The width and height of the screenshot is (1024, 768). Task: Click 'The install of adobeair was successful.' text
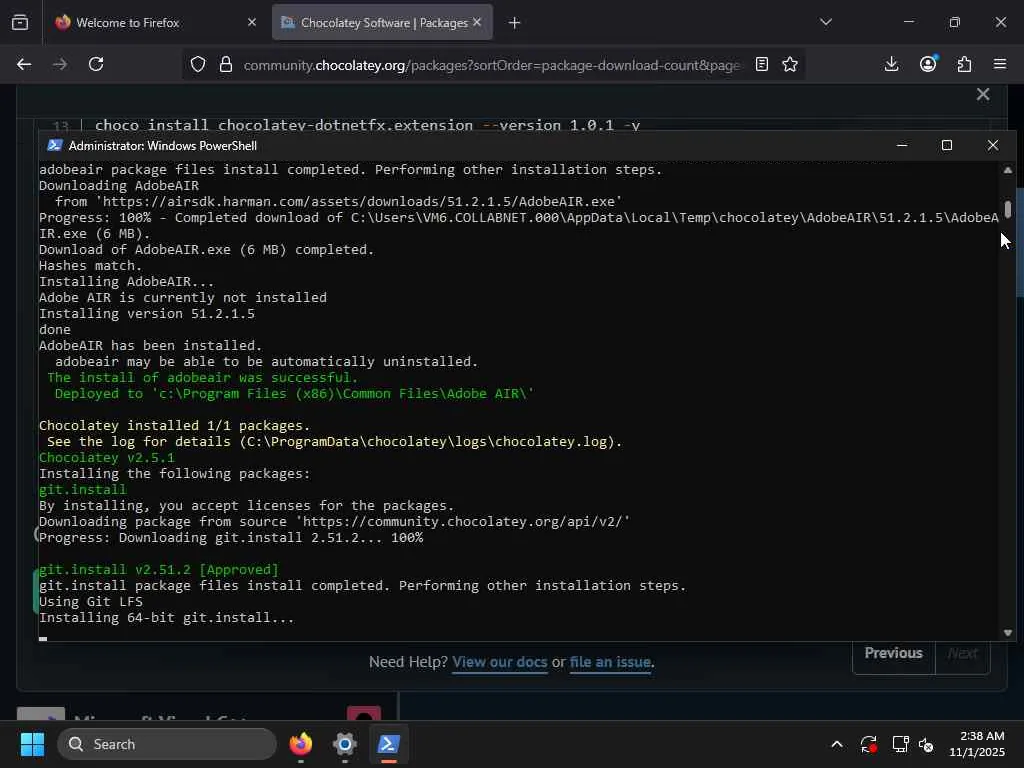pyautogui.click(x=202, y=377)
